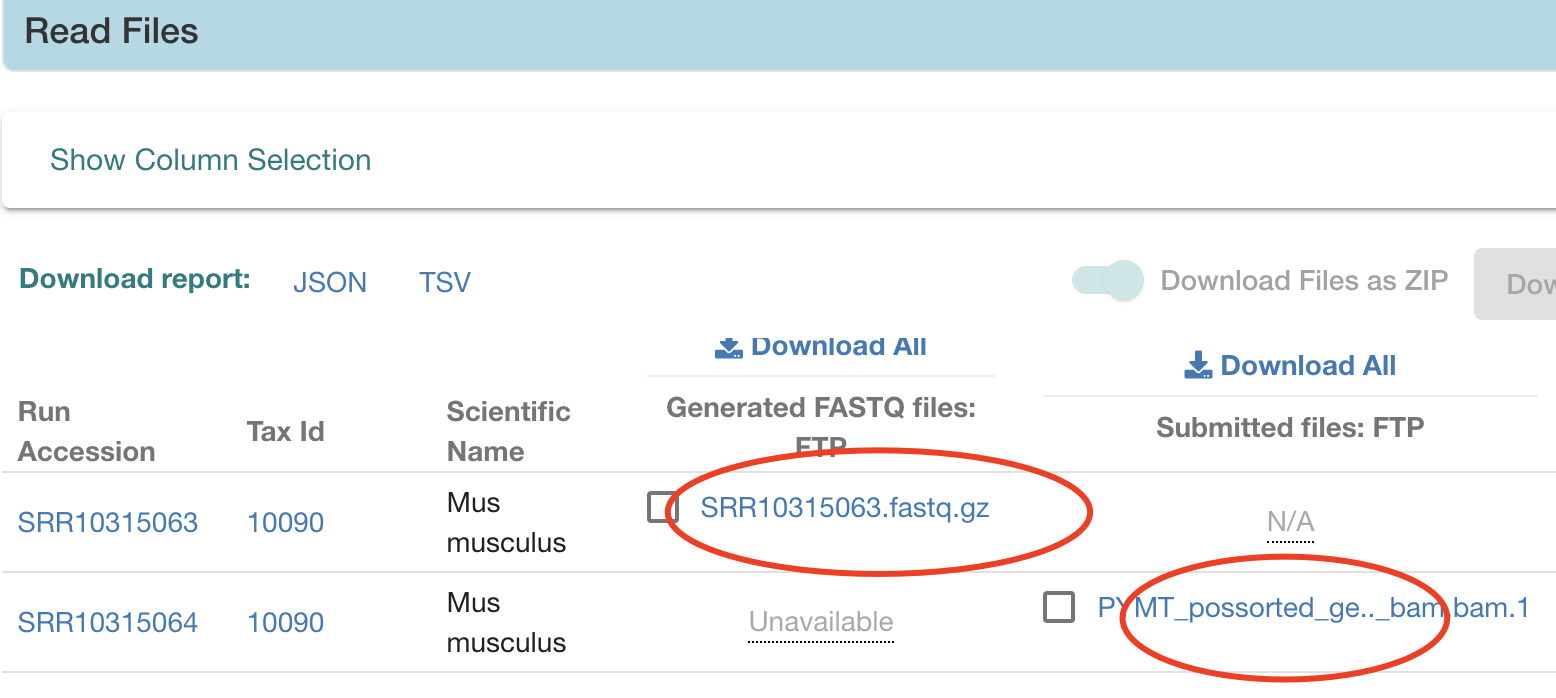This screenshot has width=1556, height=698.
Task: Click Download All icon above Submitted files
Action: [x=1198, y=366]
